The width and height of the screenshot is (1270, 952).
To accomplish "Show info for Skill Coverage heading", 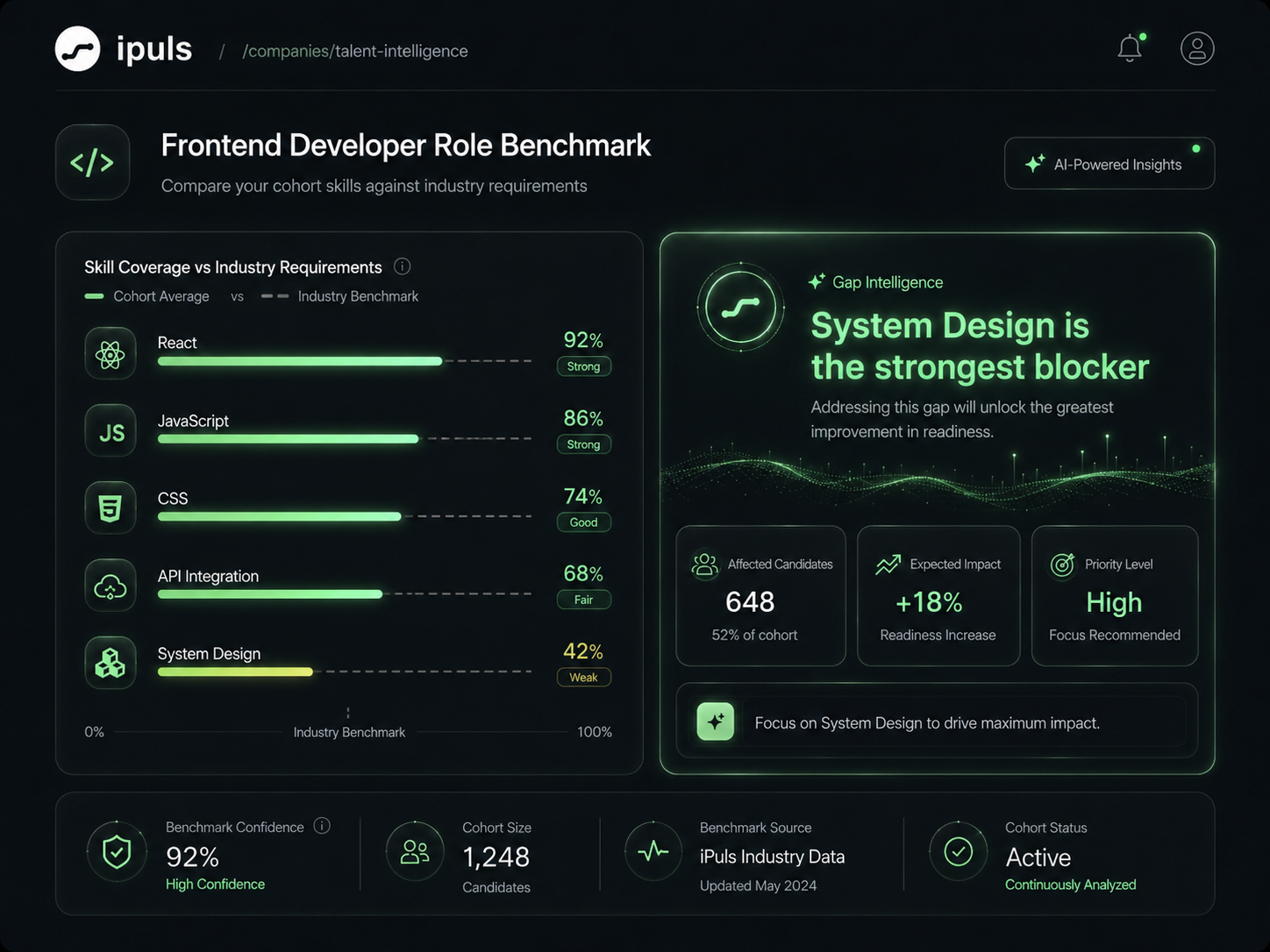I will pyautogui.click(x=403, y=266).
